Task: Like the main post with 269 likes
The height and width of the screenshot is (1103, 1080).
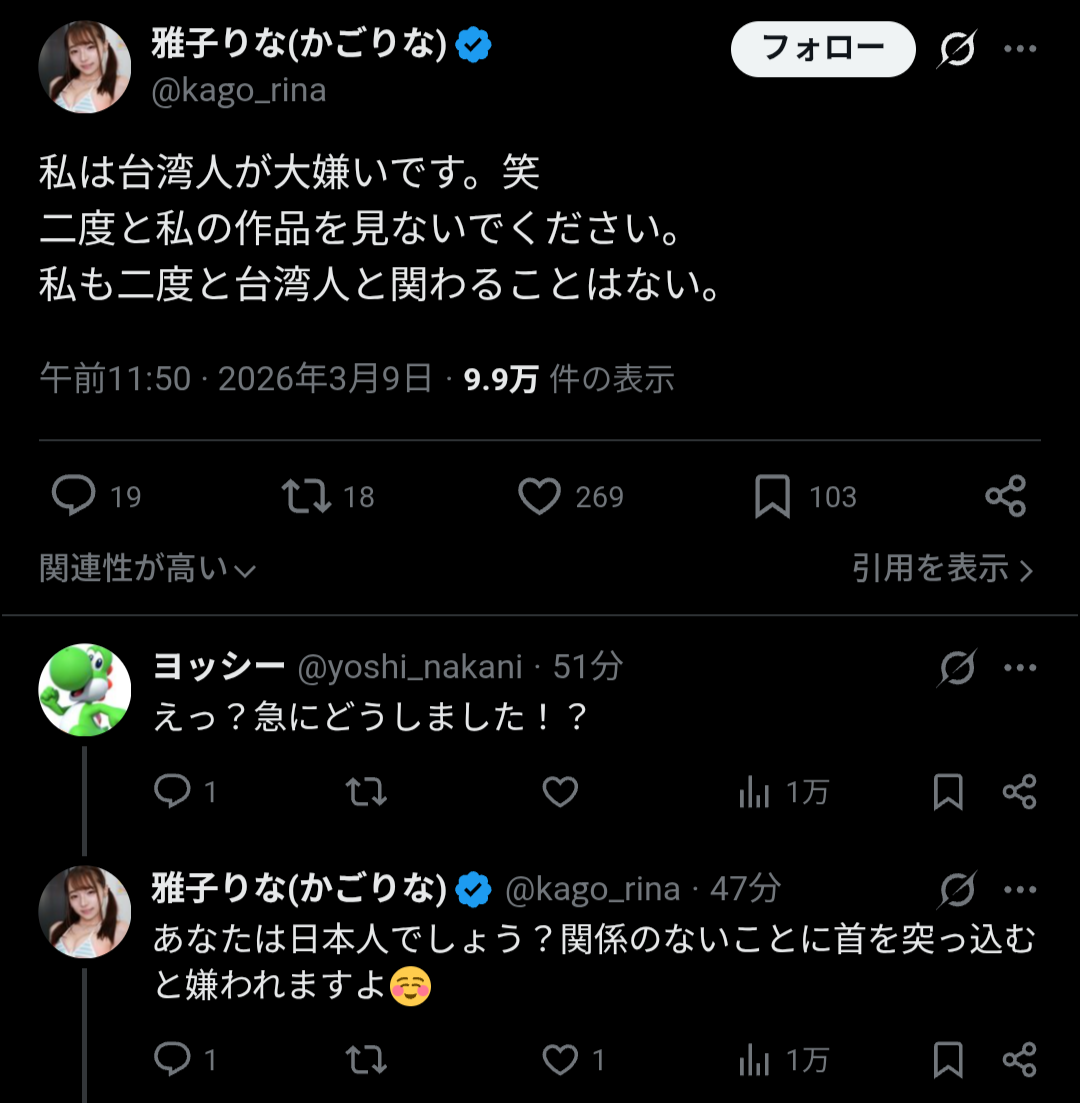Action: pos(540,496)
